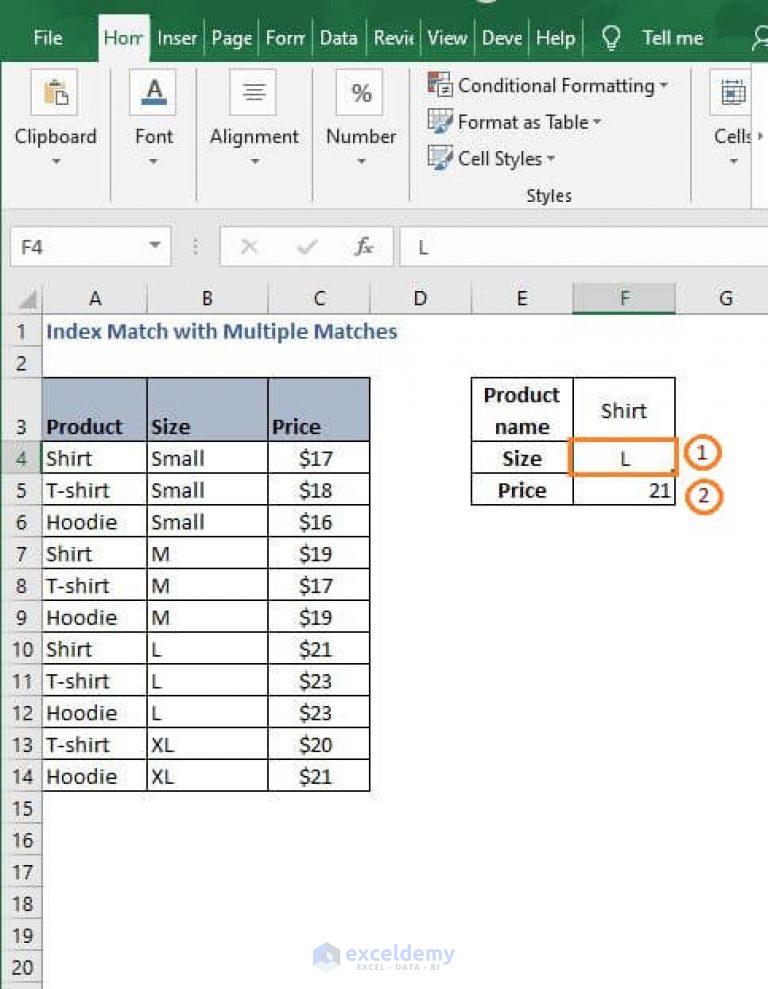Open the Clipboard paste icon
Viewport: 768px width, 989px height.
point(54,93)
